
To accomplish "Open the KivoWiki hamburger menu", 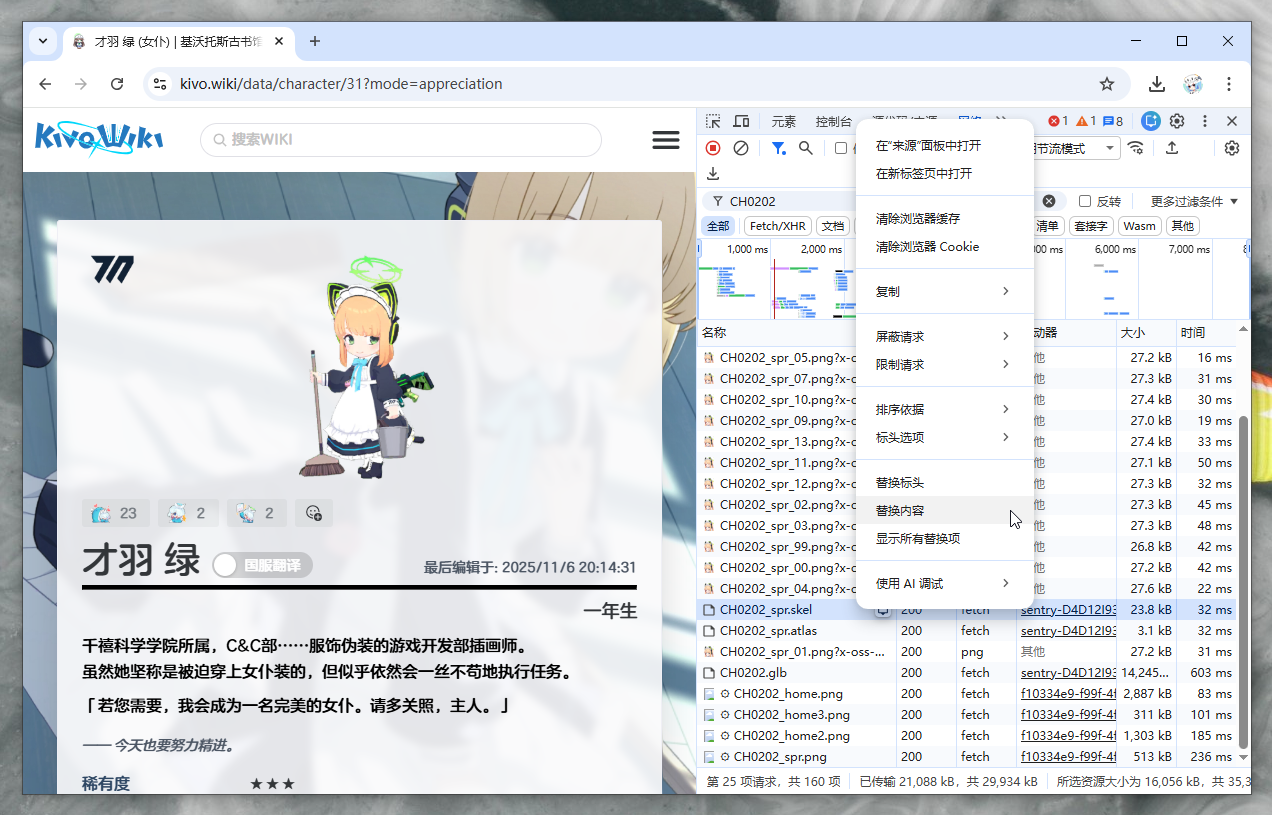I will tap(665, 140).
